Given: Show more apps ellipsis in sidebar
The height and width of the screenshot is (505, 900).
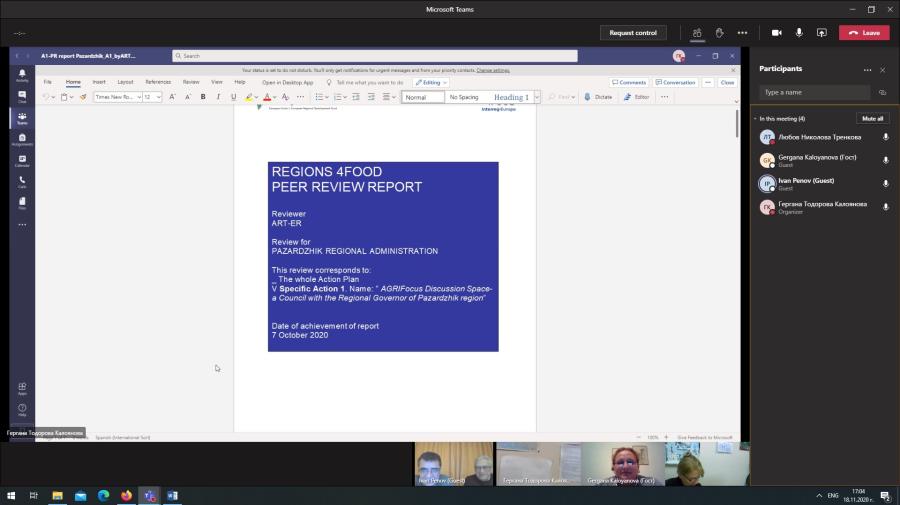Looking at the screenshot, I should (x=22, y=224).
